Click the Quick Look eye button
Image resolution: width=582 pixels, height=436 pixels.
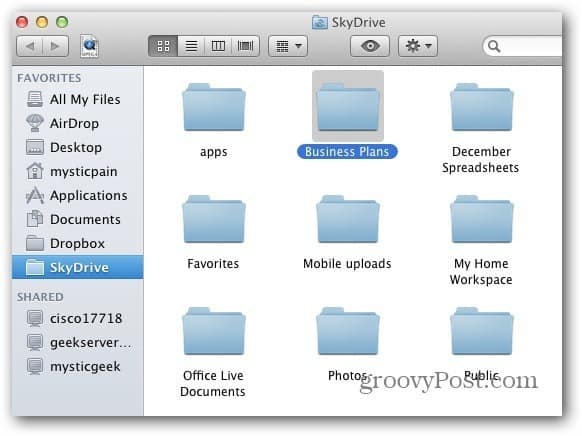click(x=370, y=46)
